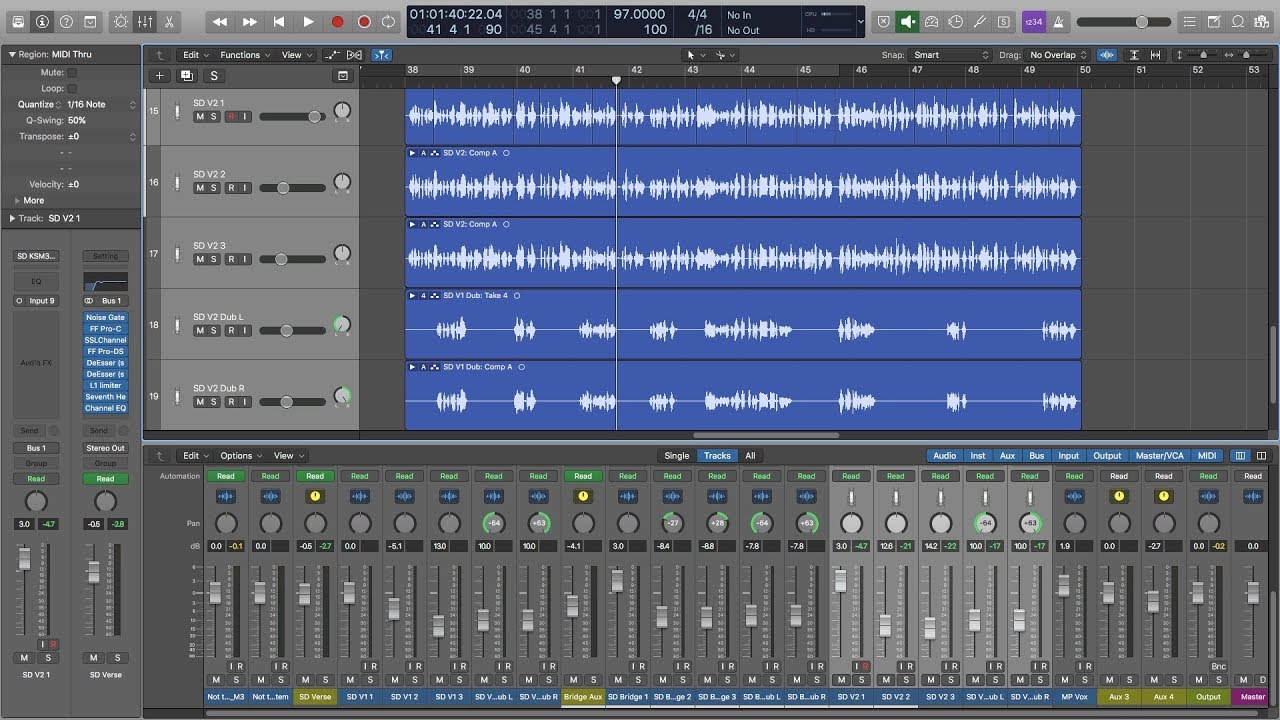The height and width of the screenshot is (720, 1280).
Task: Open Quick Help question mark button
Action: coord(66,21)
